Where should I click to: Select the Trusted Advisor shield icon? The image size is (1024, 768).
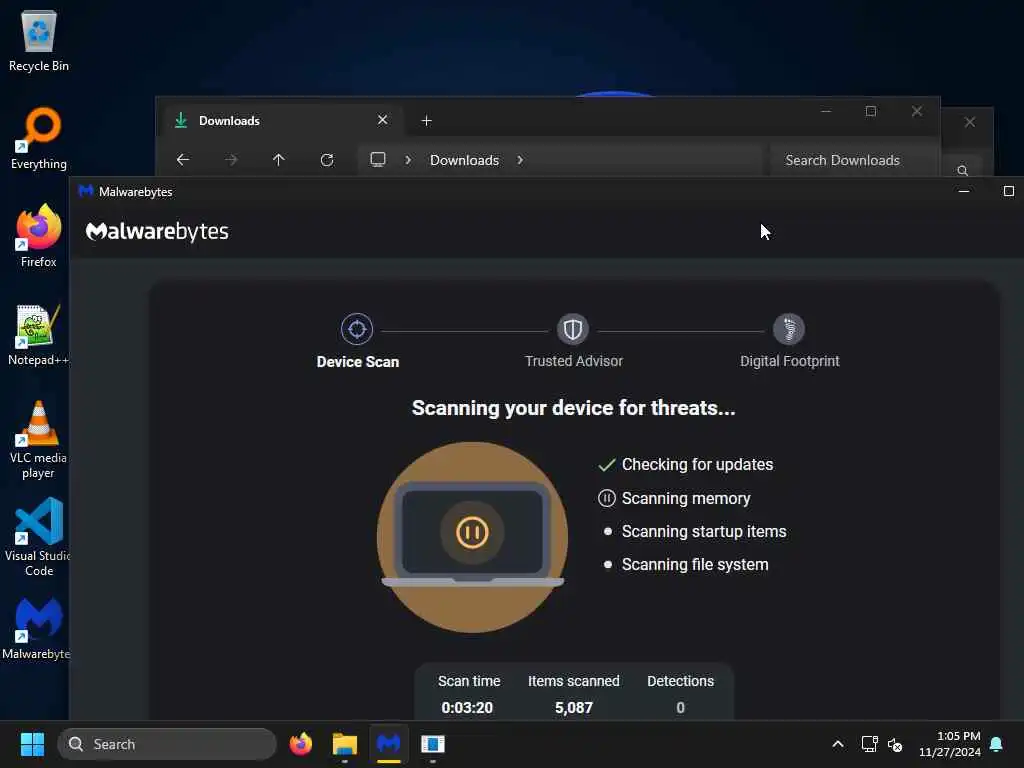click(573, 329)
